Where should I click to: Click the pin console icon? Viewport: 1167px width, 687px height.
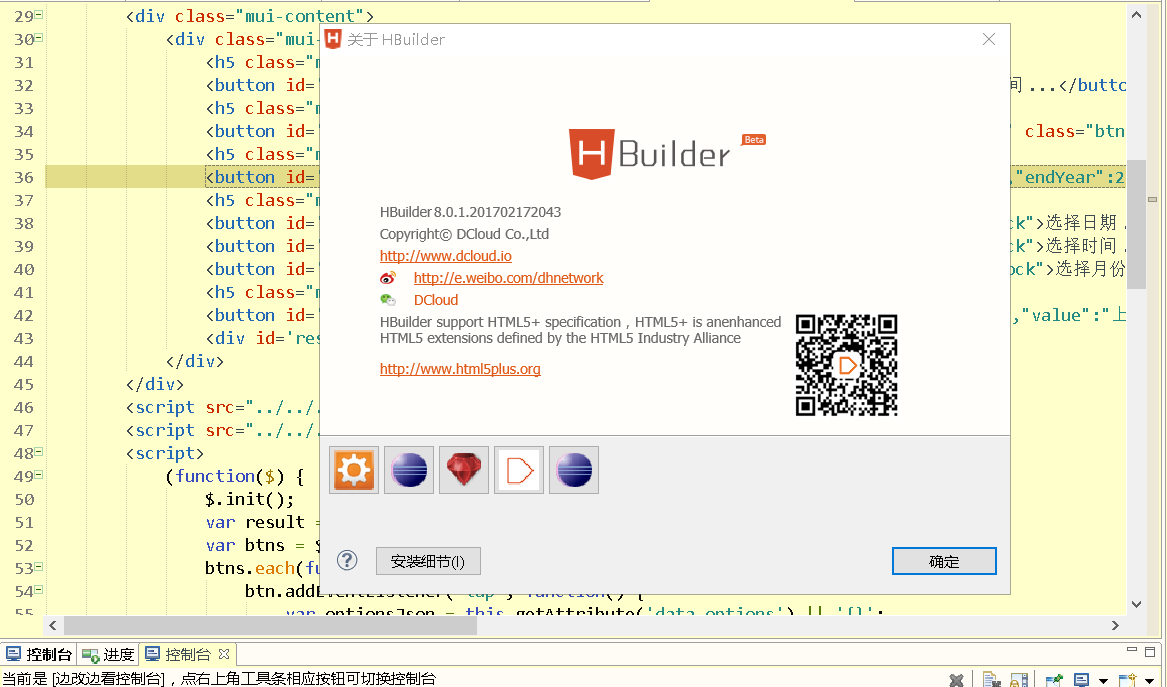pos(1054,680)
